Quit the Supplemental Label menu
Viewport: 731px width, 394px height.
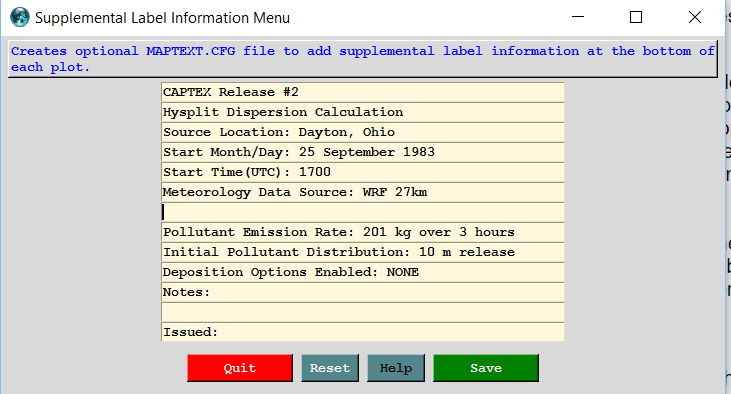pyautogui.click(x=240, y=368)
